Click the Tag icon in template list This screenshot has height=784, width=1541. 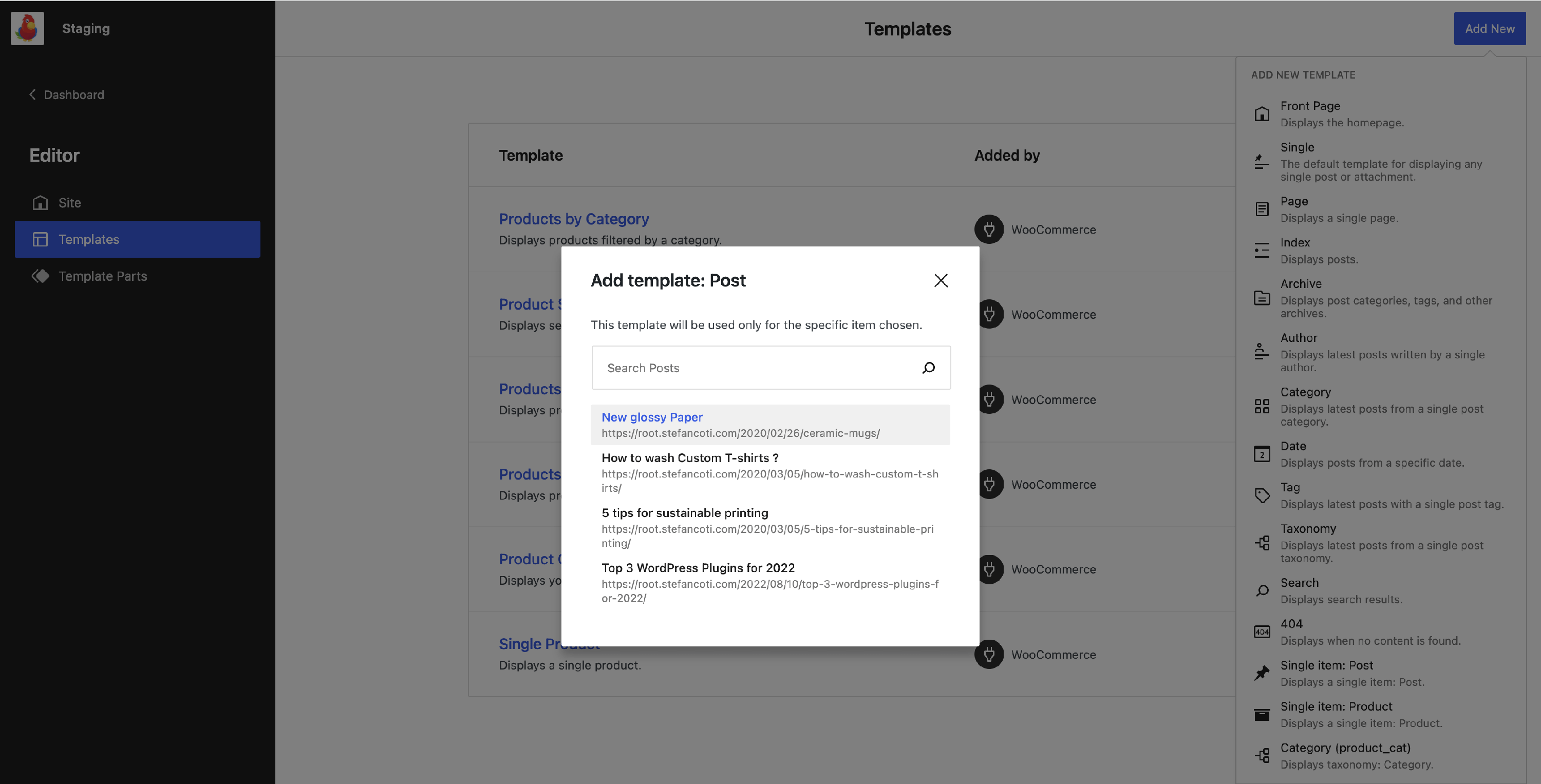(1262, 495)
